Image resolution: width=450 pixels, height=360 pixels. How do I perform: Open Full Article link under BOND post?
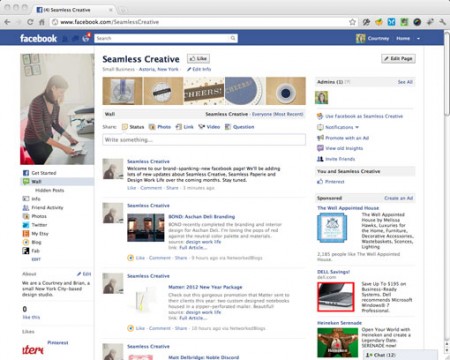[193, 248]
